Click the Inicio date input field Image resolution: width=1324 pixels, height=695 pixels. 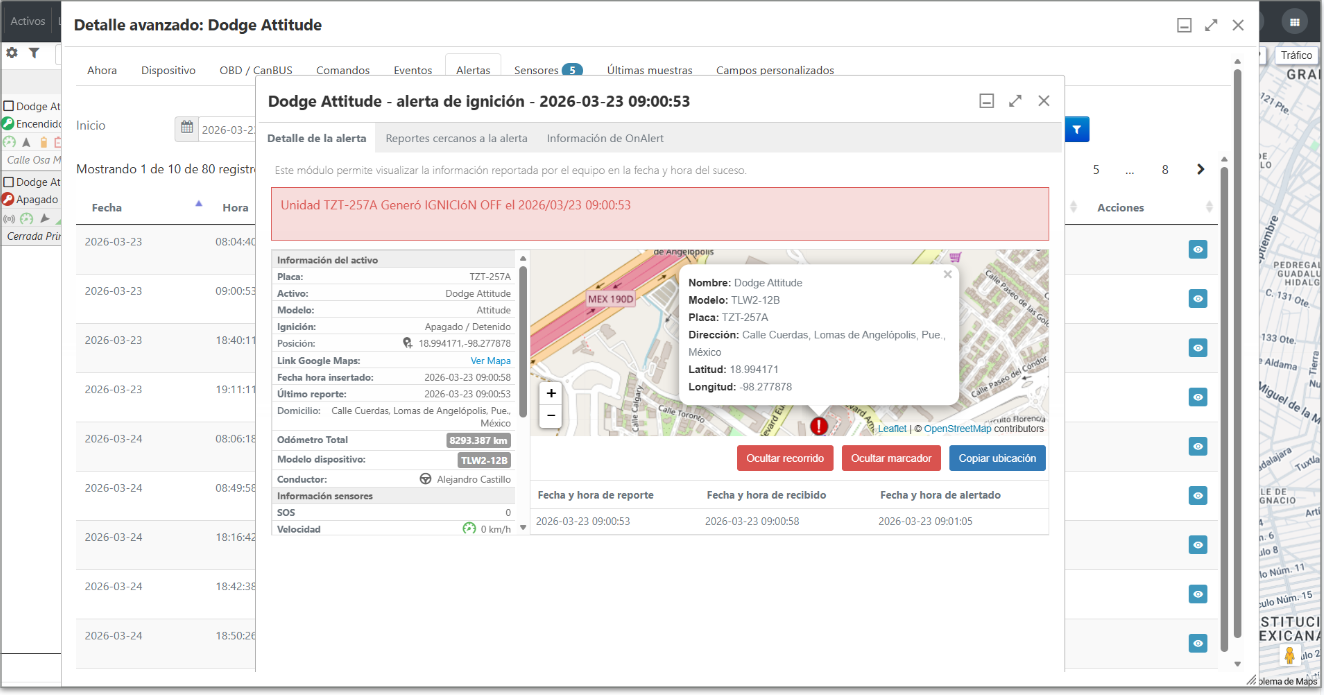[x=227, y=129]
